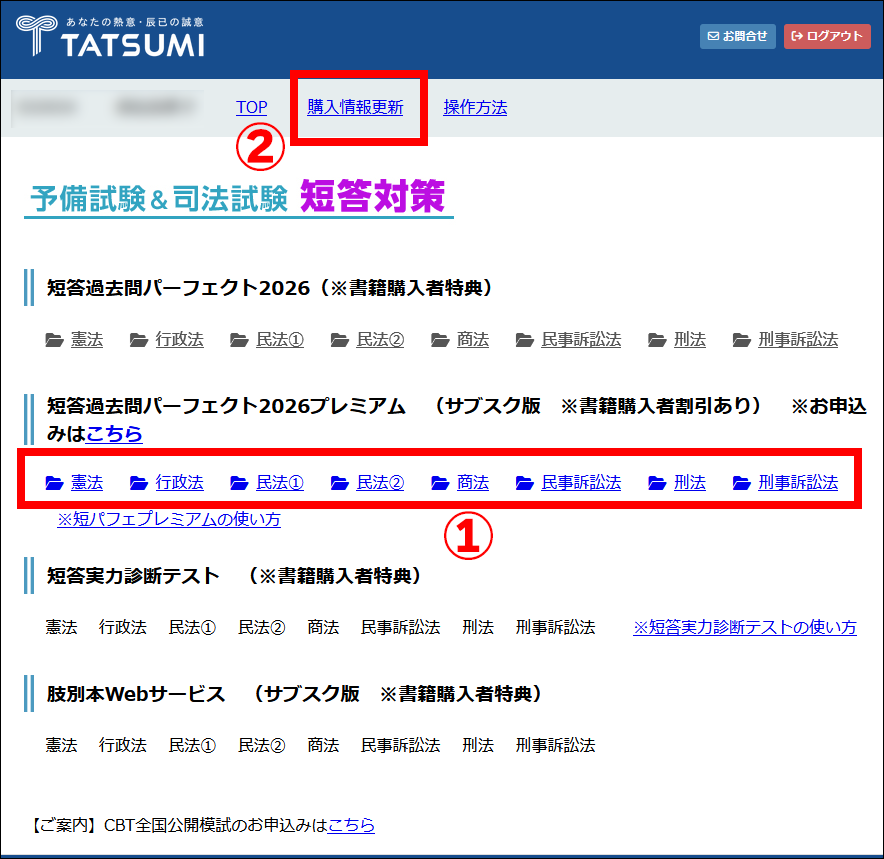This screenshot has height=859, width=884.
Task: Open the ※短答実力診断テストの使い方 link
Action: click(744, 627)
